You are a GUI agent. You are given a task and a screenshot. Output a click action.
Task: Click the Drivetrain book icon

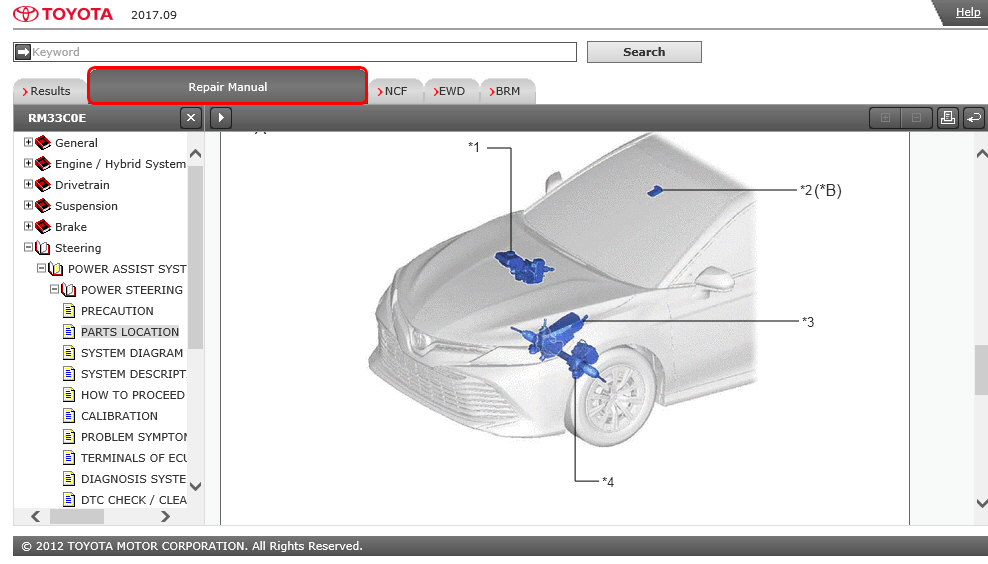coord(43,185)
